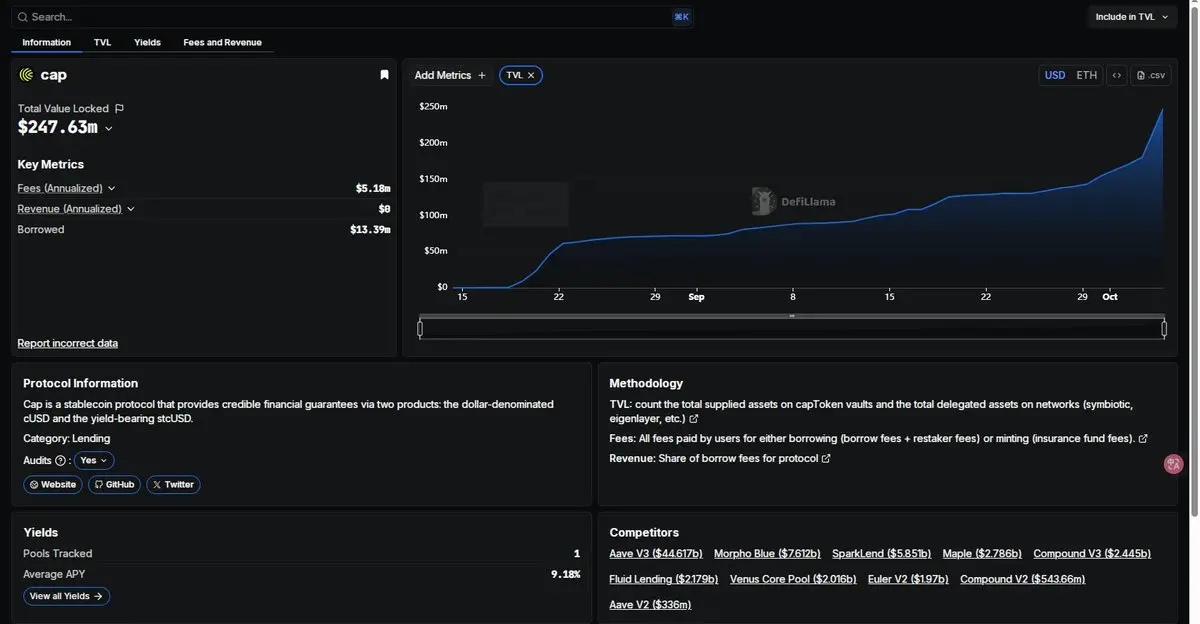The image size is (1200, 624).
Task: Open the Include in TVL dropdown
Action: 1132,17
